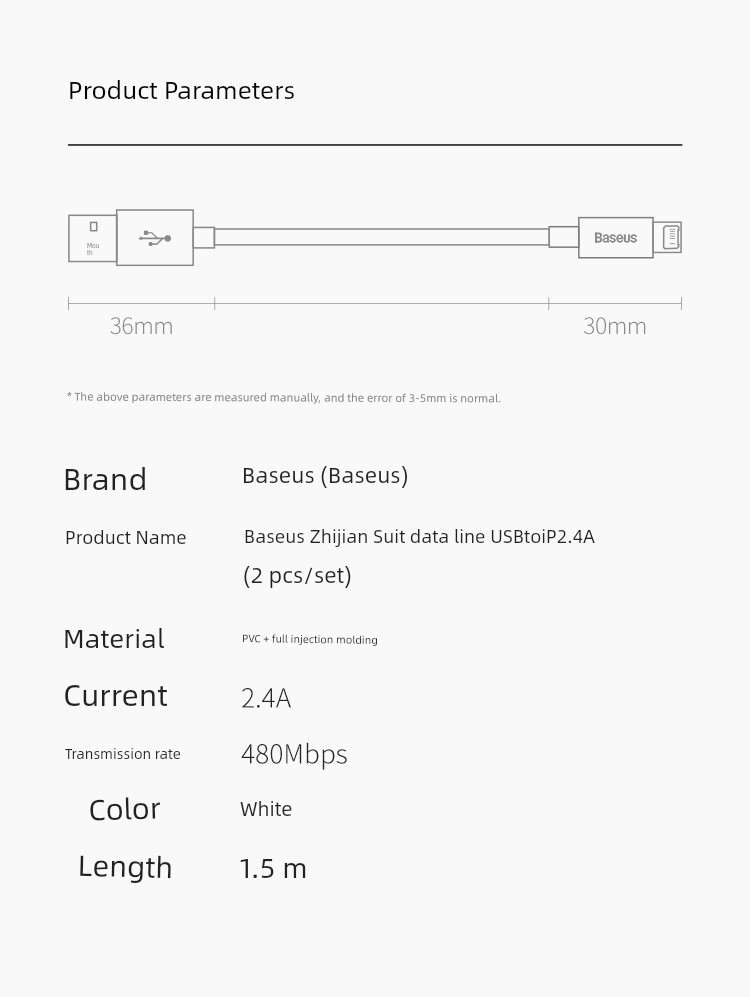Click the 480Mbps transmission rate value

tap(294, 755)
